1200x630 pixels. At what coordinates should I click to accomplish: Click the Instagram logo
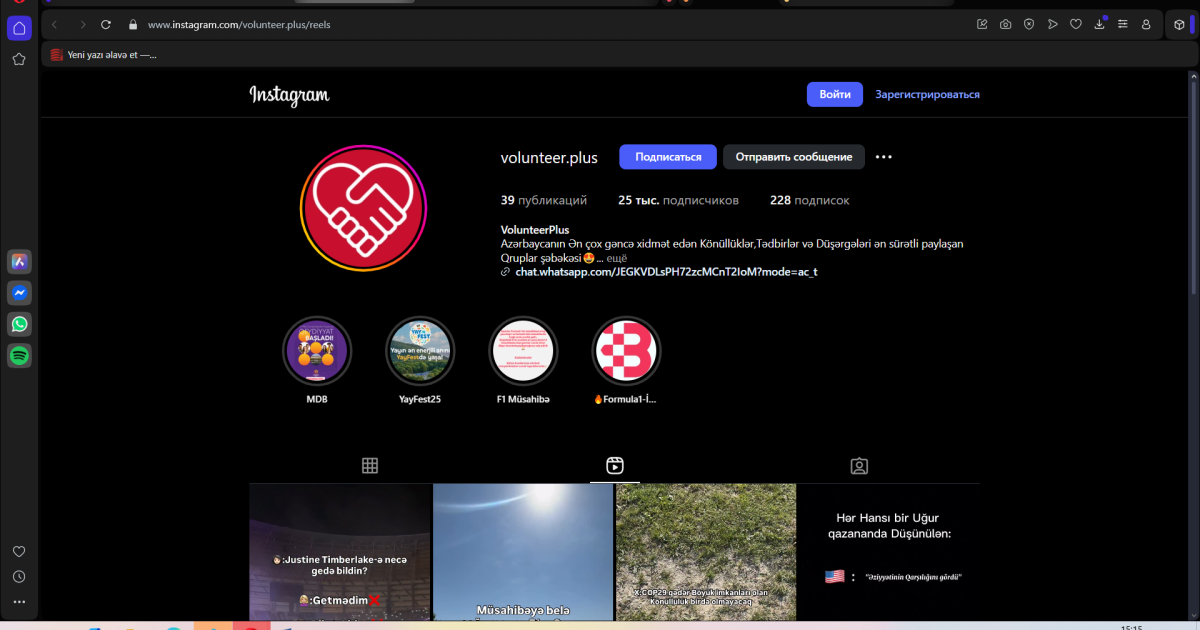(289, 95)
